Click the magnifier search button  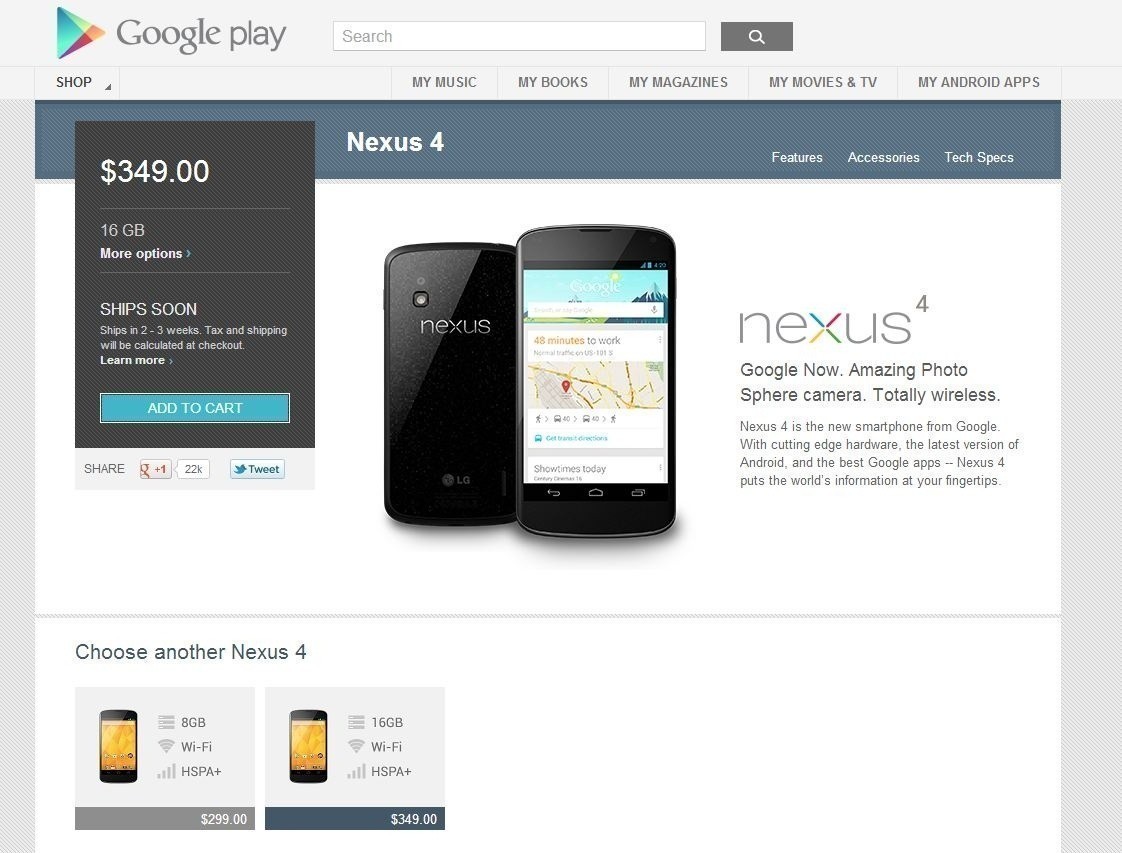pyautogui.click(x=756, y=36)
